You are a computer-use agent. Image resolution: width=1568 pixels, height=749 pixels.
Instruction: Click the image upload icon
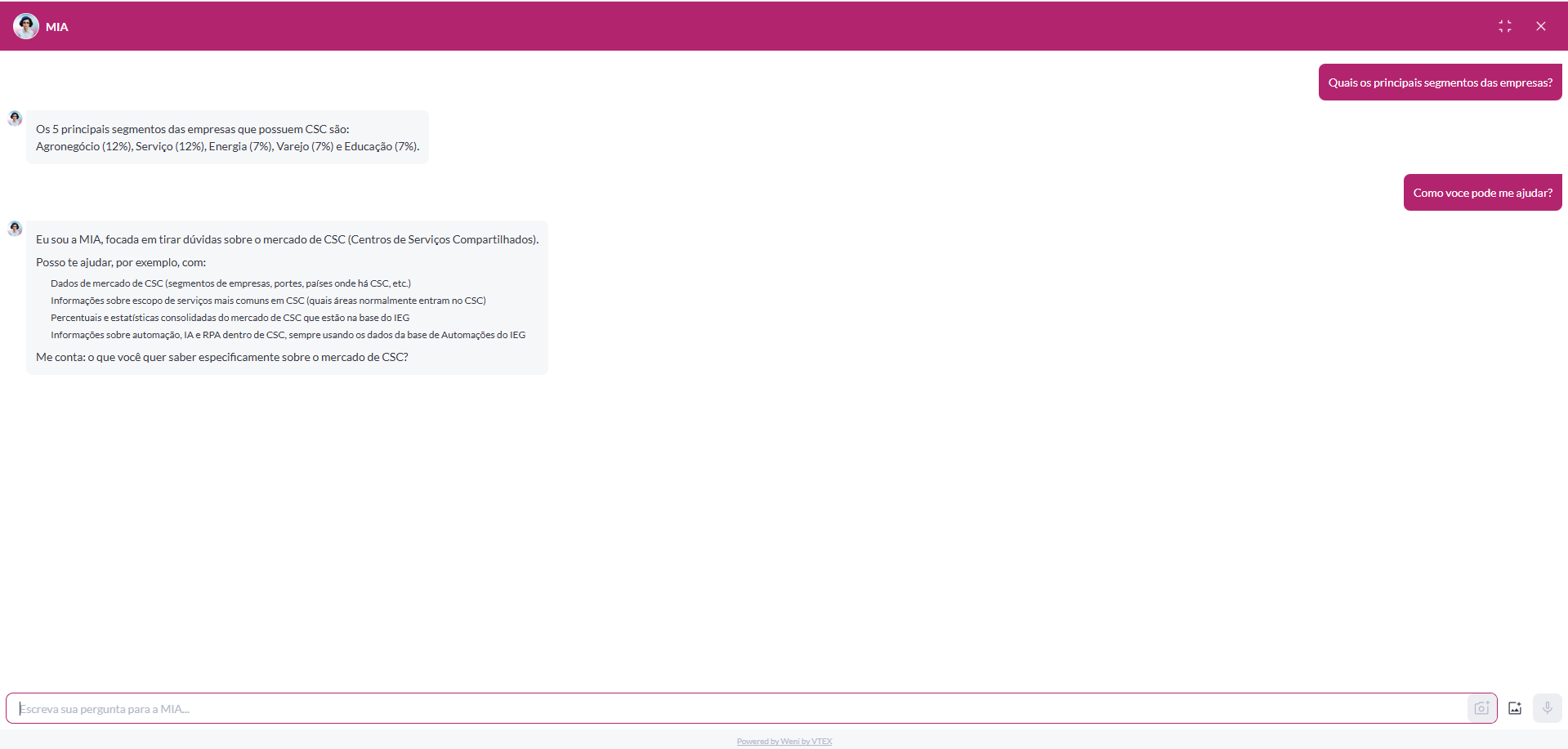click(1515, 708)
